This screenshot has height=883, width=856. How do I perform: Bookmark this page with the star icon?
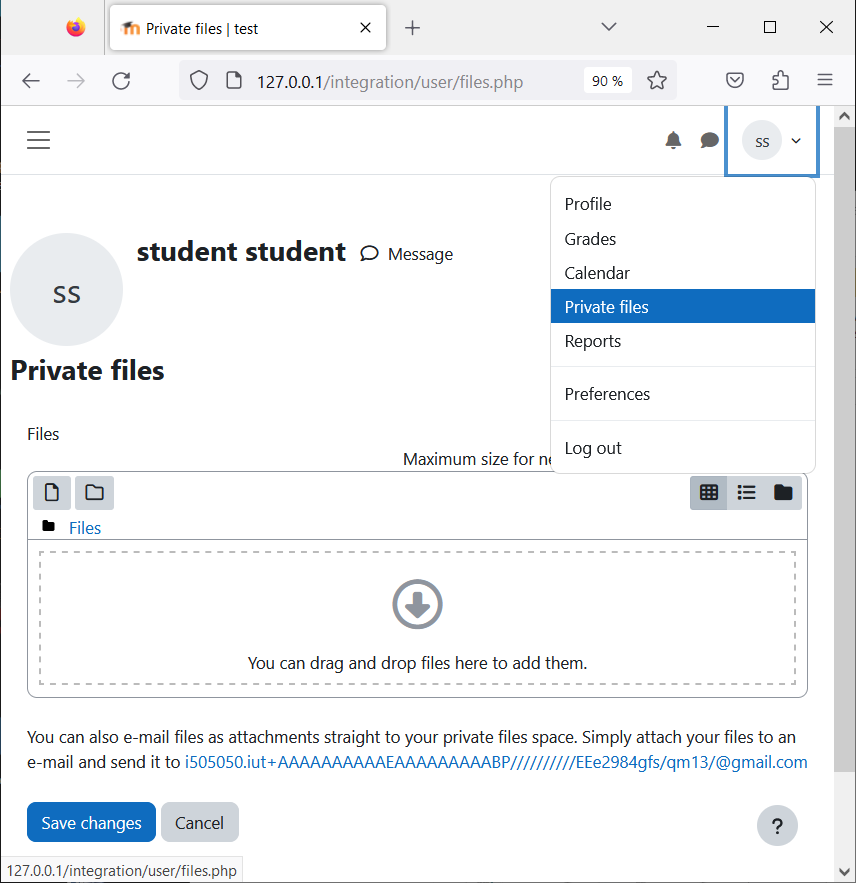point(657,81)
